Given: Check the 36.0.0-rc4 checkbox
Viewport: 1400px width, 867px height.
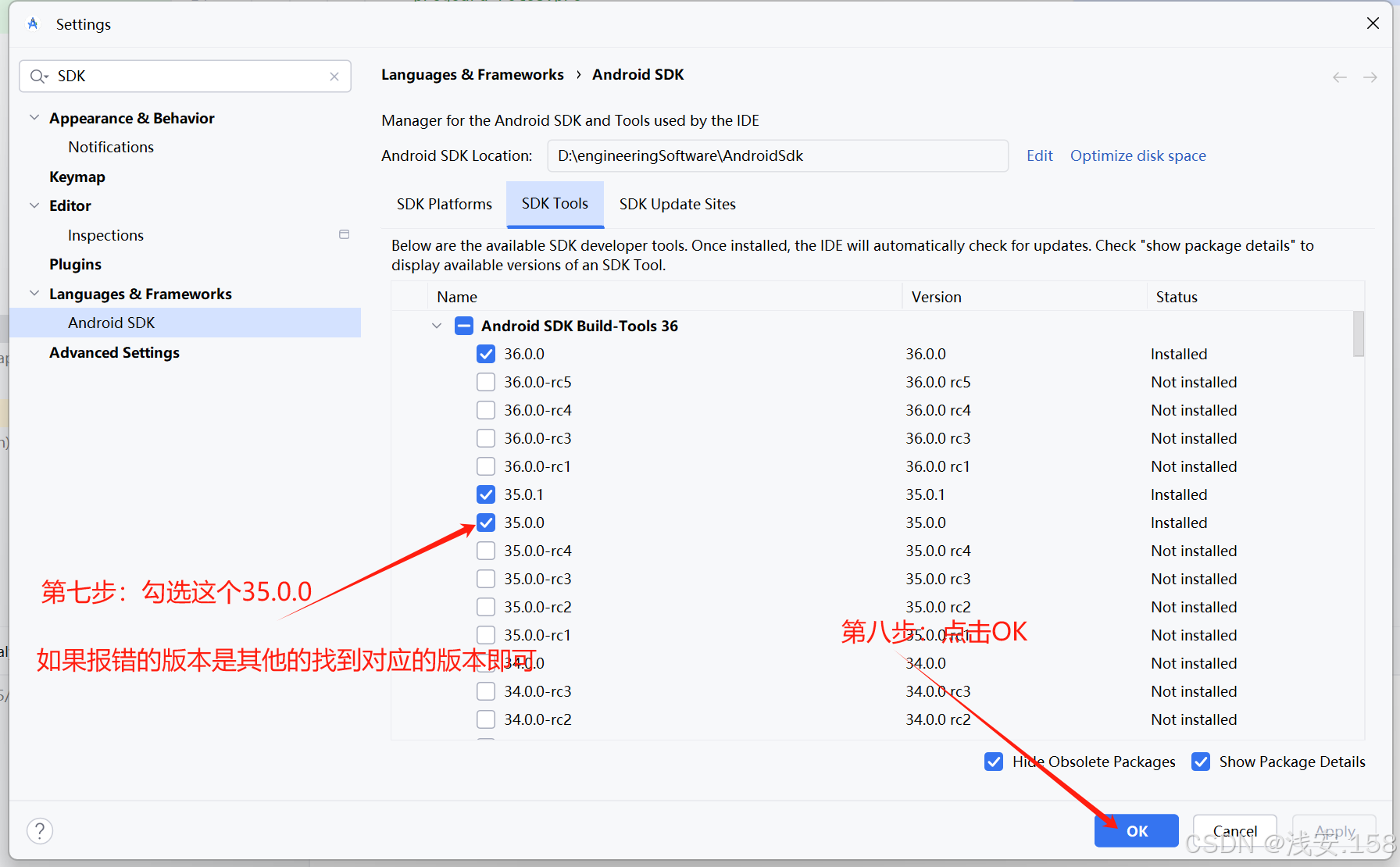Looking at the screenshot, I should pos(486,410).
